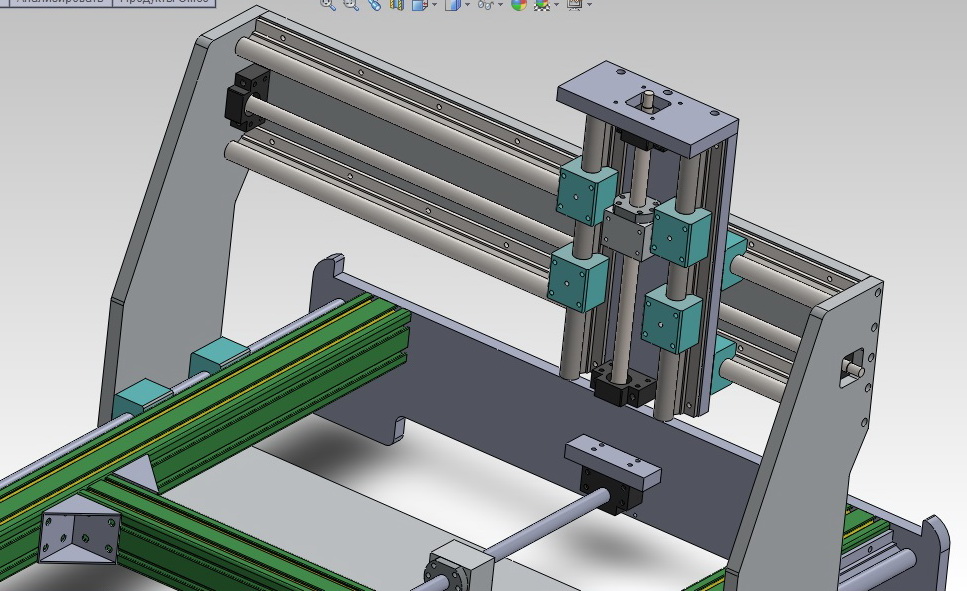Click the Hide/Show Items glasses icon

[486, 4]
